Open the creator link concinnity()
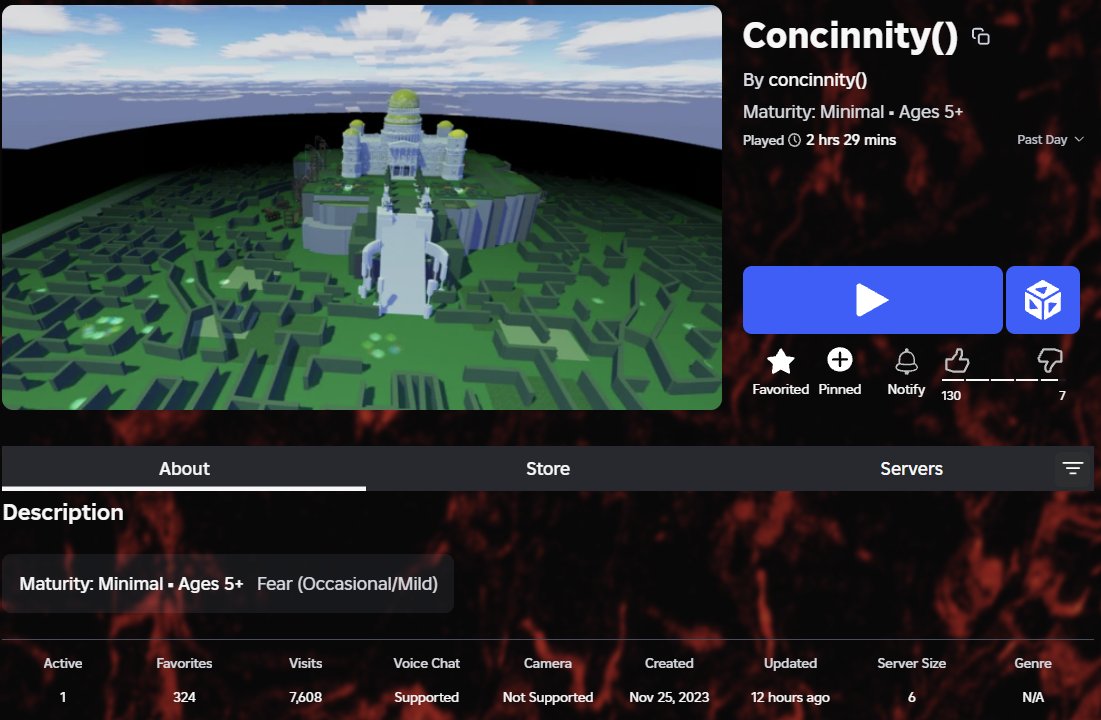Image resolution: width=1101 pixels, height=720 pixels. pos(817,80)
